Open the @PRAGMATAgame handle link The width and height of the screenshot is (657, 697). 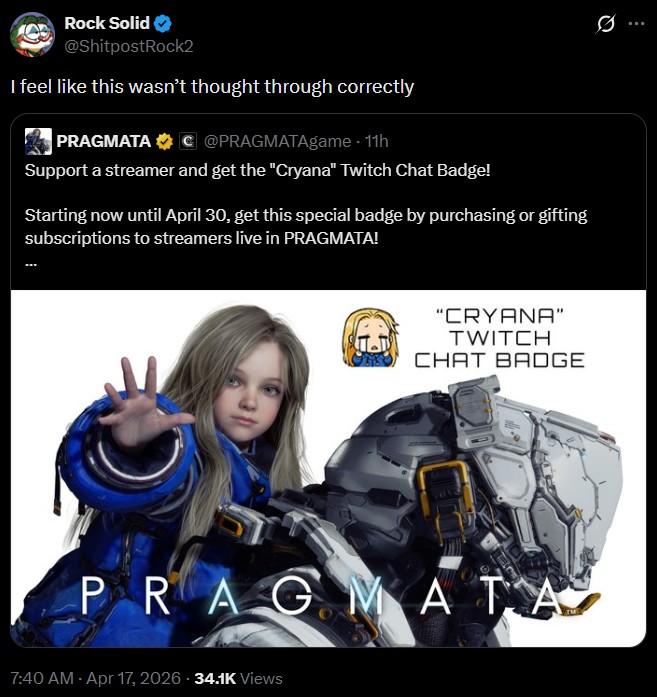(x=277, y=141)
